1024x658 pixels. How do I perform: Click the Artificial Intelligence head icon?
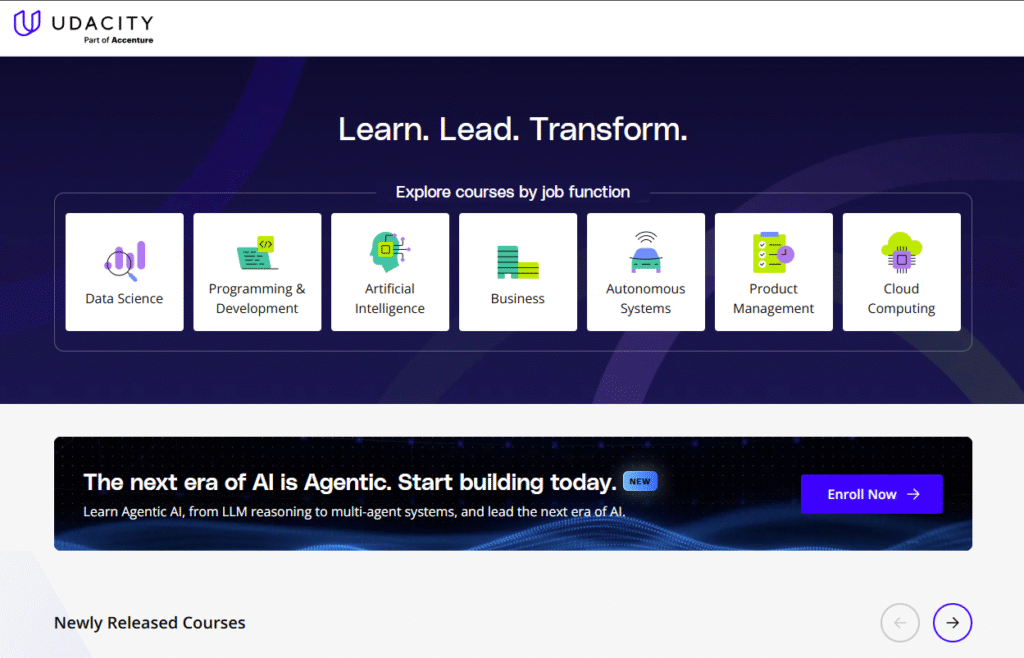[x=389, y=252]
